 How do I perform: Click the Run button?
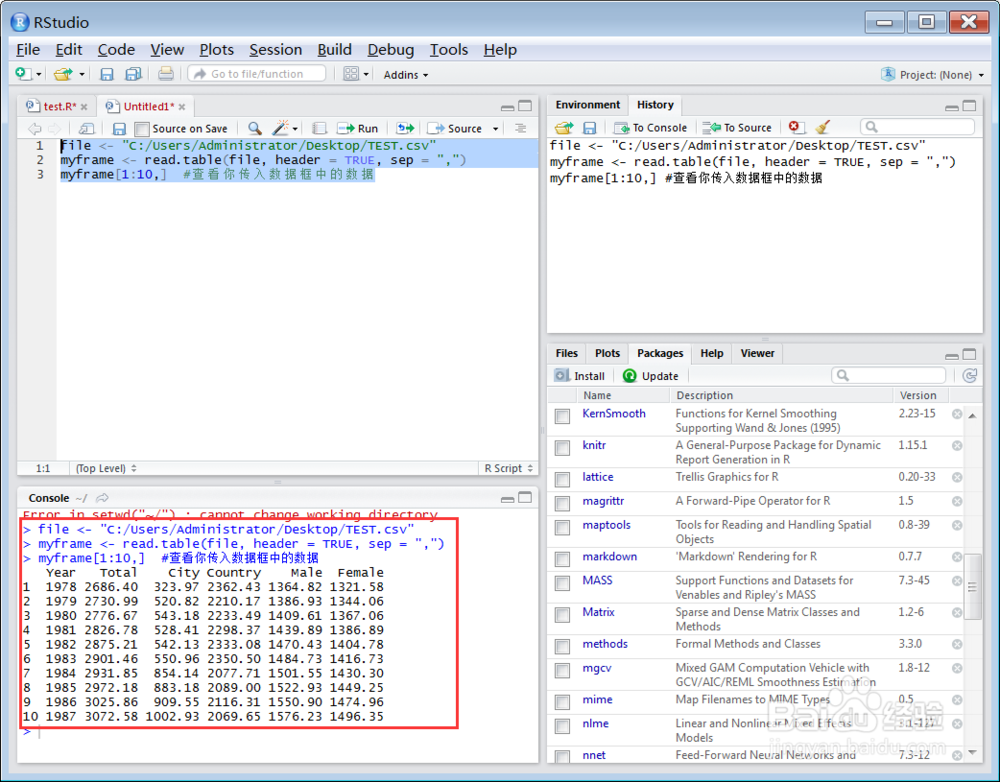[x=358, y=128]
